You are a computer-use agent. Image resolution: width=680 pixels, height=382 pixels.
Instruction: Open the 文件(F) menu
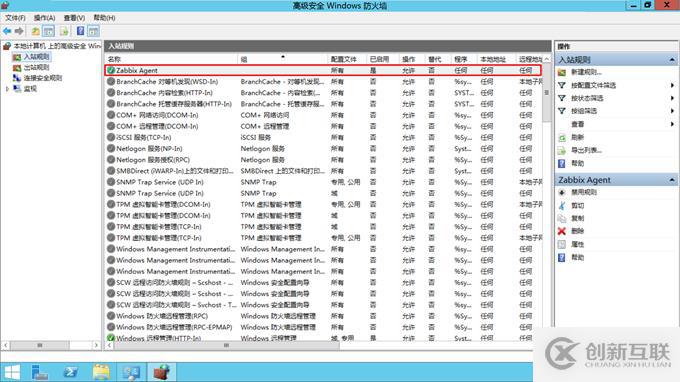[x=15, y=18]
